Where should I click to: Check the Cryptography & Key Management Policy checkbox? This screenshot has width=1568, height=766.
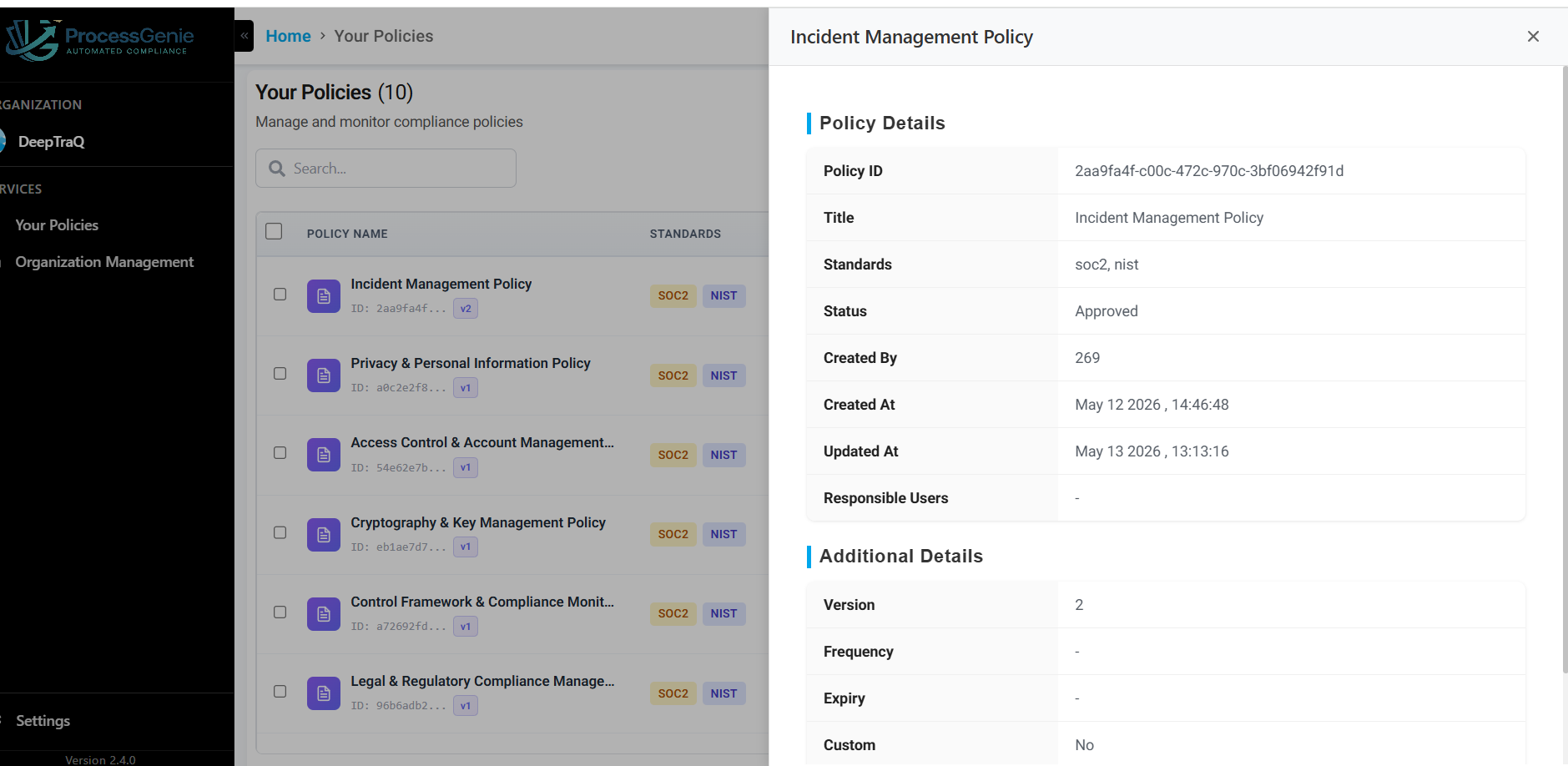click(280, 532)
